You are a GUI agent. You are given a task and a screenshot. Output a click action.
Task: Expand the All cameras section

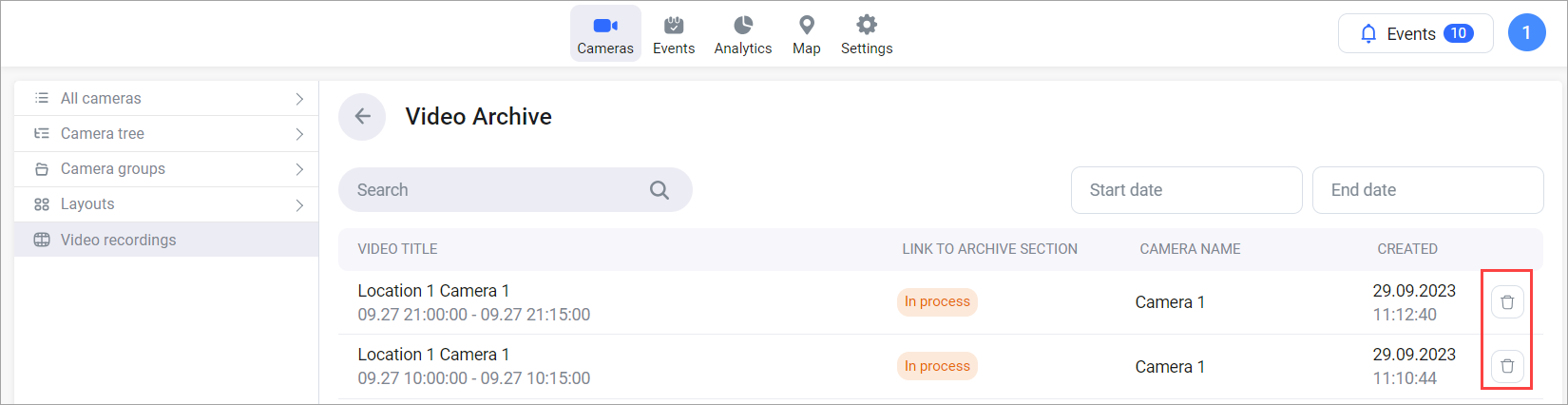pos(166,98)
